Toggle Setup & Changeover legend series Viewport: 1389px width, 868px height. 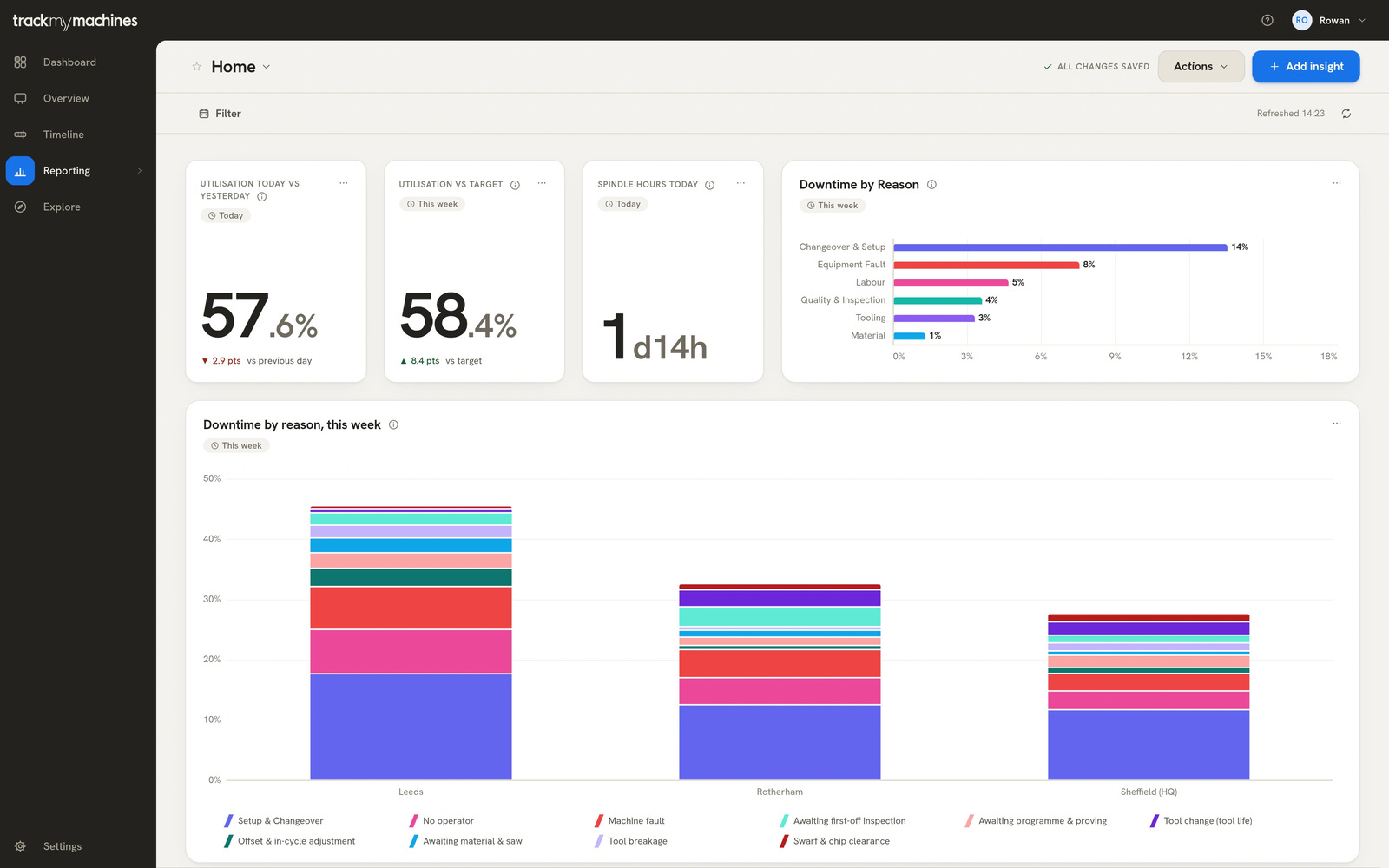pyautogui.click(x=273, y=821)
